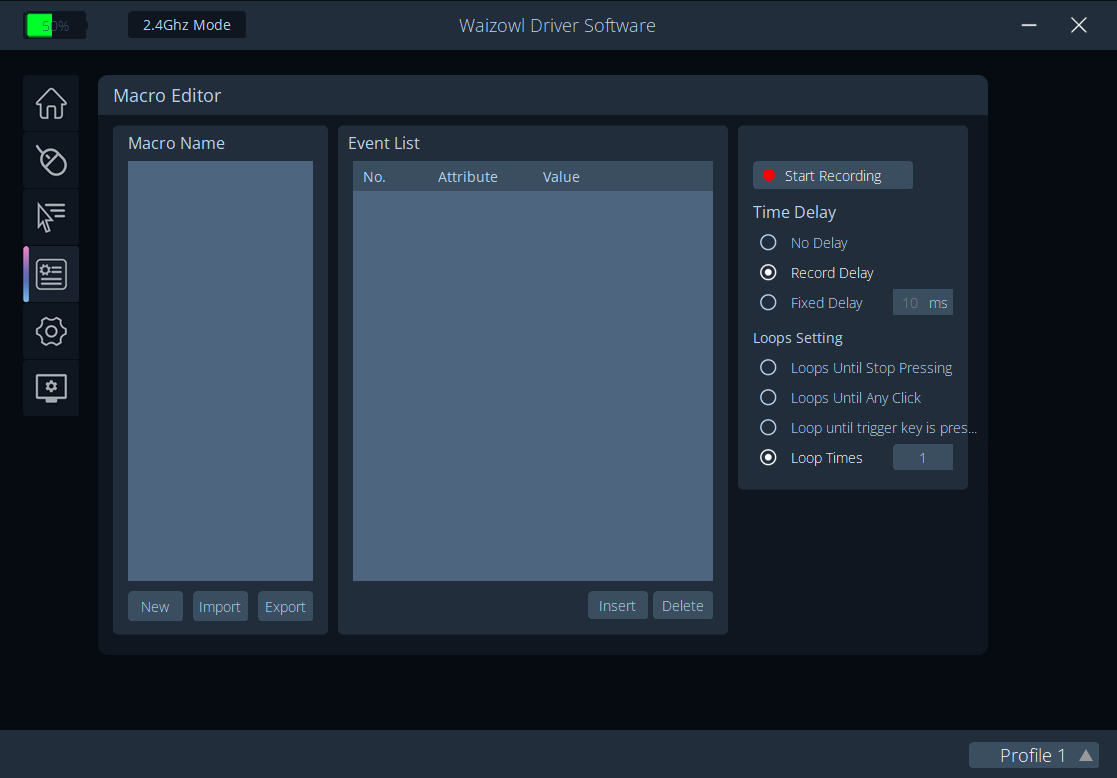Export the selected macro
Screen dimensions: 1117x778
pyautogui.click(x=285, y=606)
